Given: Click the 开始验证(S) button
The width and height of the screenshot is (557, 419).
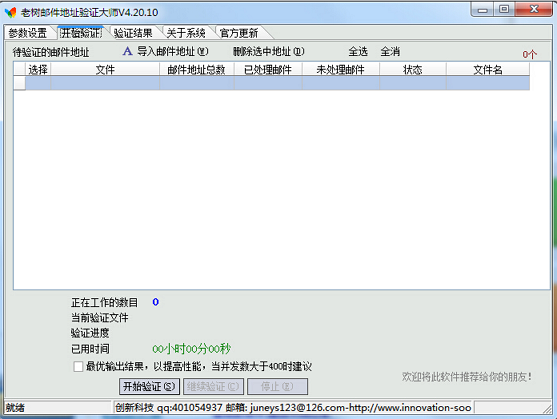Looking at the screenshot, I should [149, 386].
